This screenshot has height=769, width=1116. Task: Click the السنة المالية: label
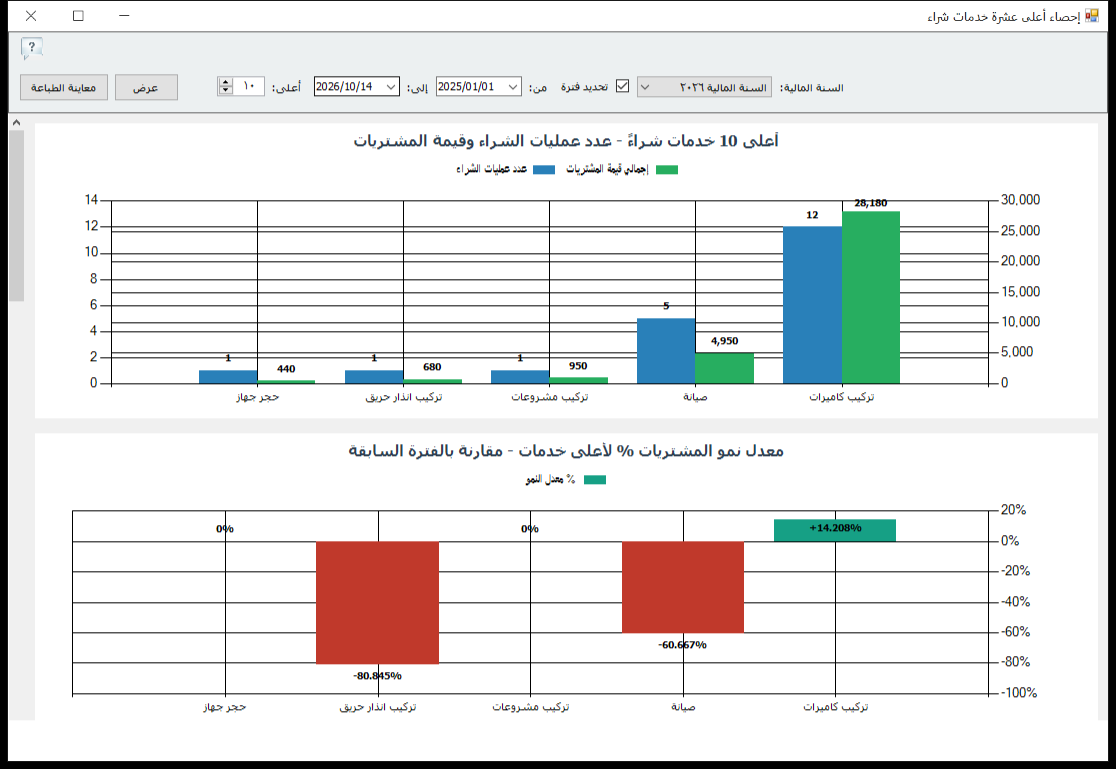tap(811, 88)
